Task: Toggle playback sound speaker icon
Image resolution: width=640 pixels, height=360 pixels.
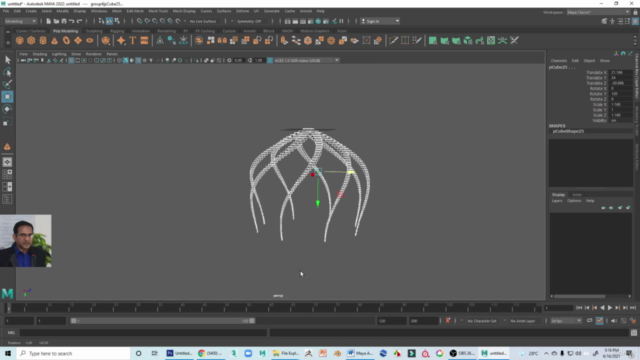Action: [614, 321]
